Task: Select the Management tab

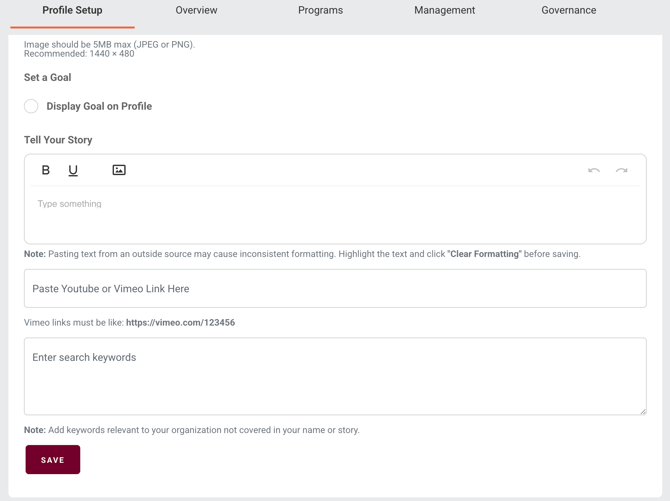Action: (444, 11)
